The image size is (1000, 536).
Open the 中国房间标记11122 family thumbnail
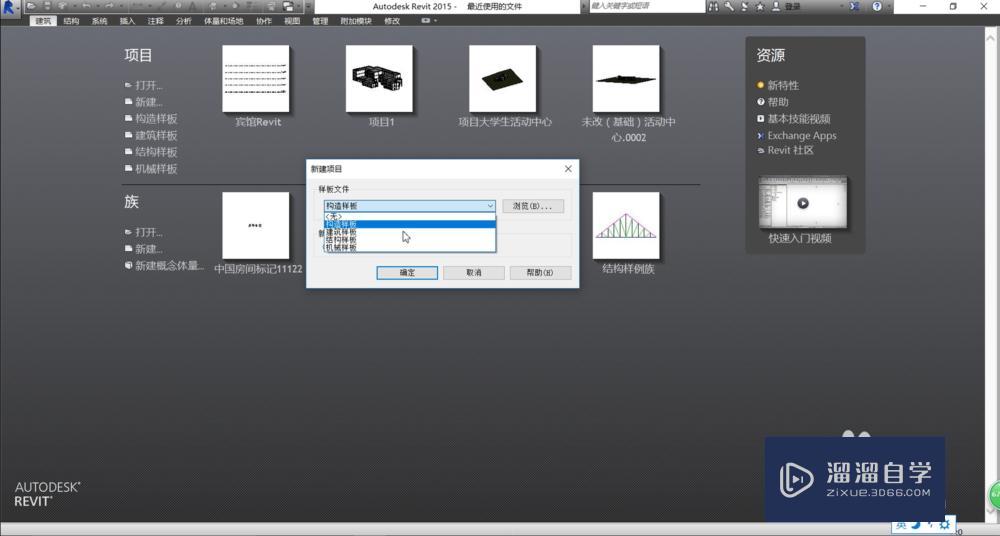click(256, 225)
